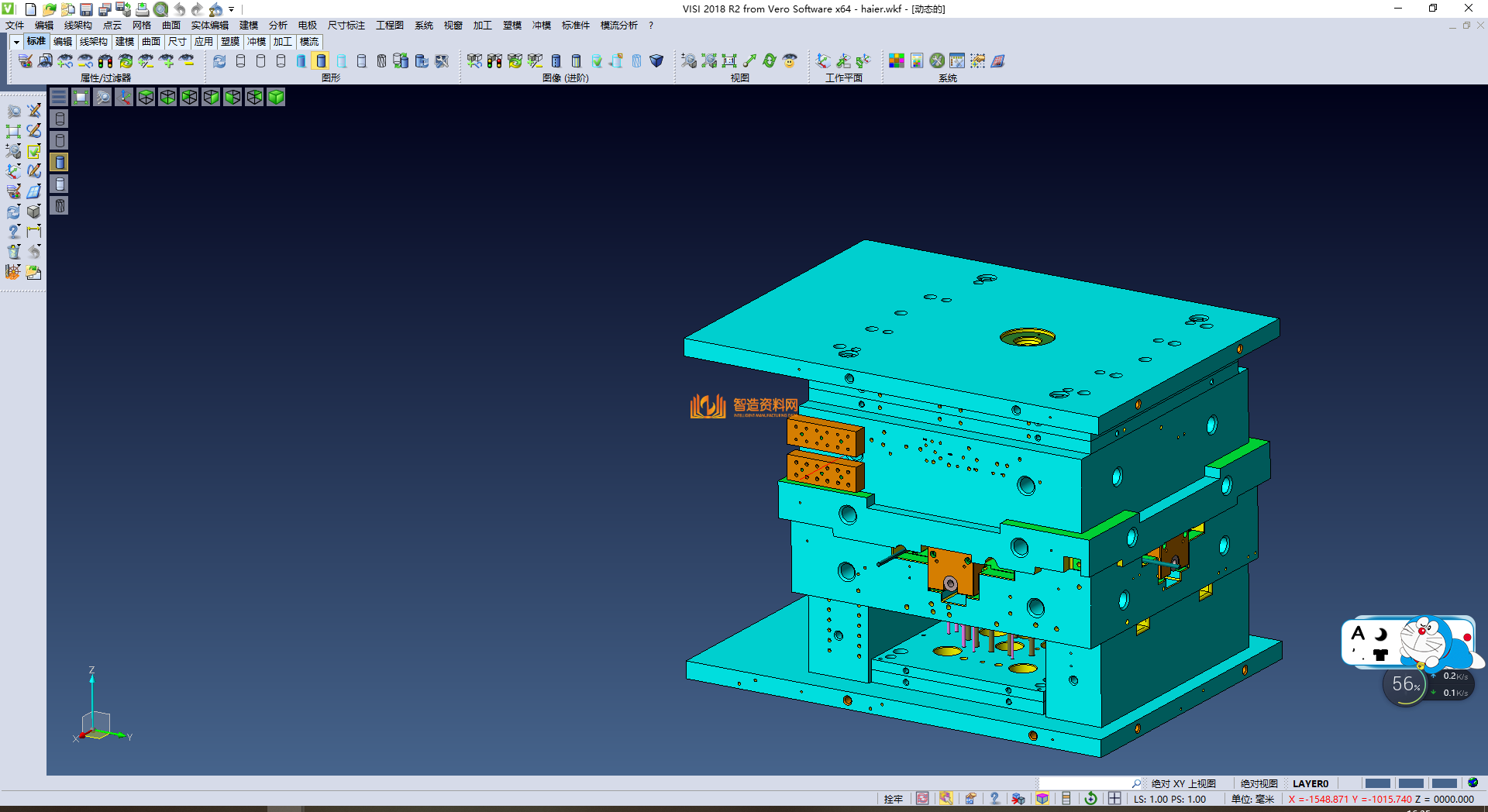Click the wrench settings icon in 系统 group
The image size is (1488, 812).
tap(937, 60)
